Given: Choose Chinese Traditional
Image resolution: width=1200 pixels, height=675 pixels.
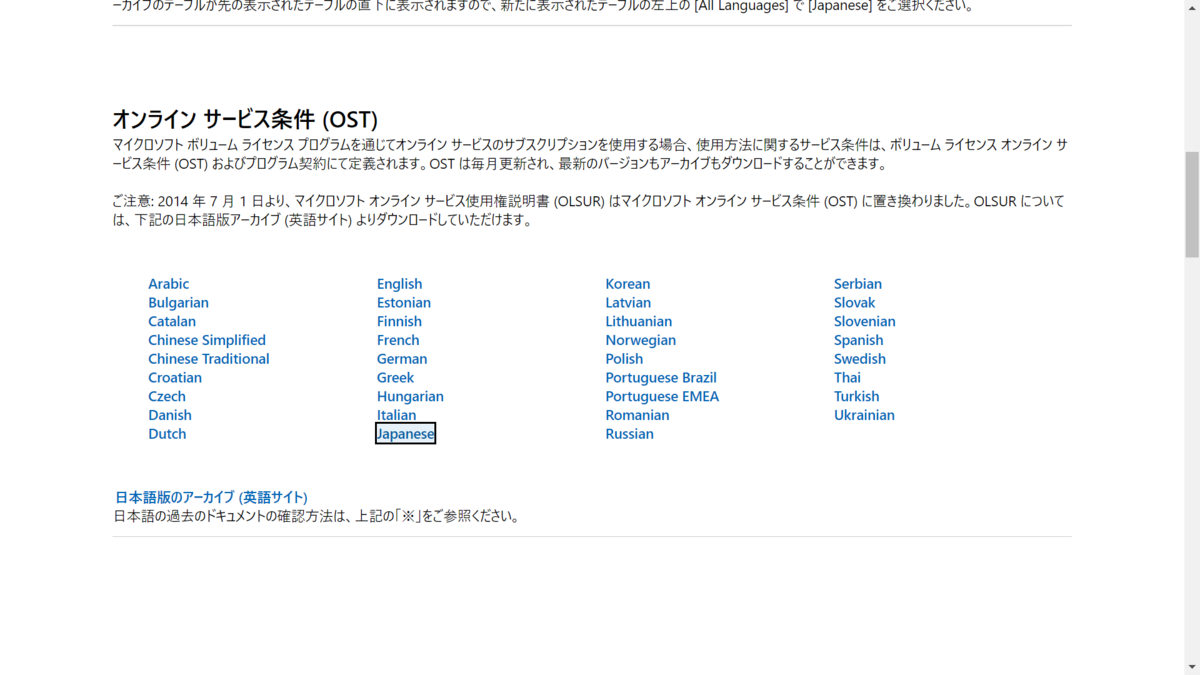Looking at the screenshot, I should point(209,359).
